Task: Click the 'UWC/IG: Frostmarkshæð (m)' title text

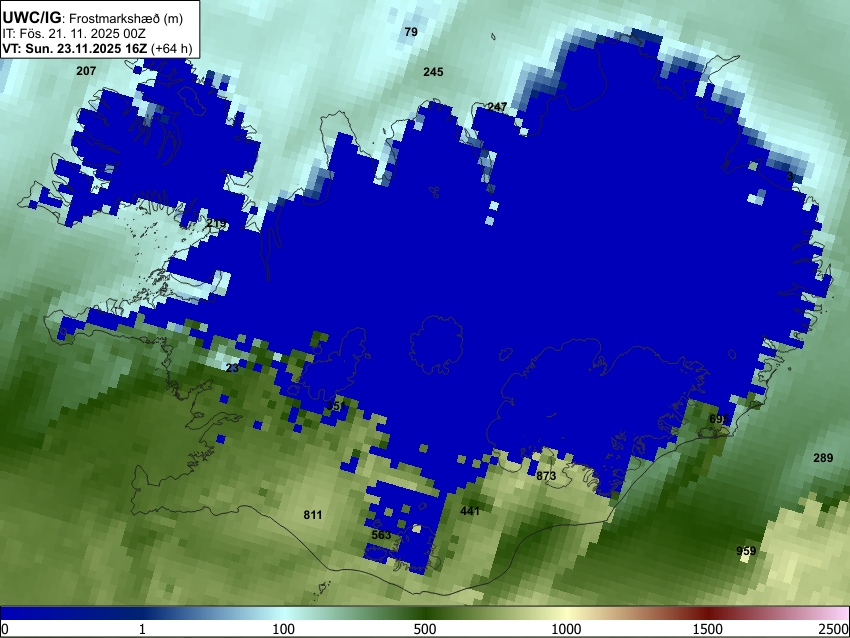Action: tap(92, 18)
